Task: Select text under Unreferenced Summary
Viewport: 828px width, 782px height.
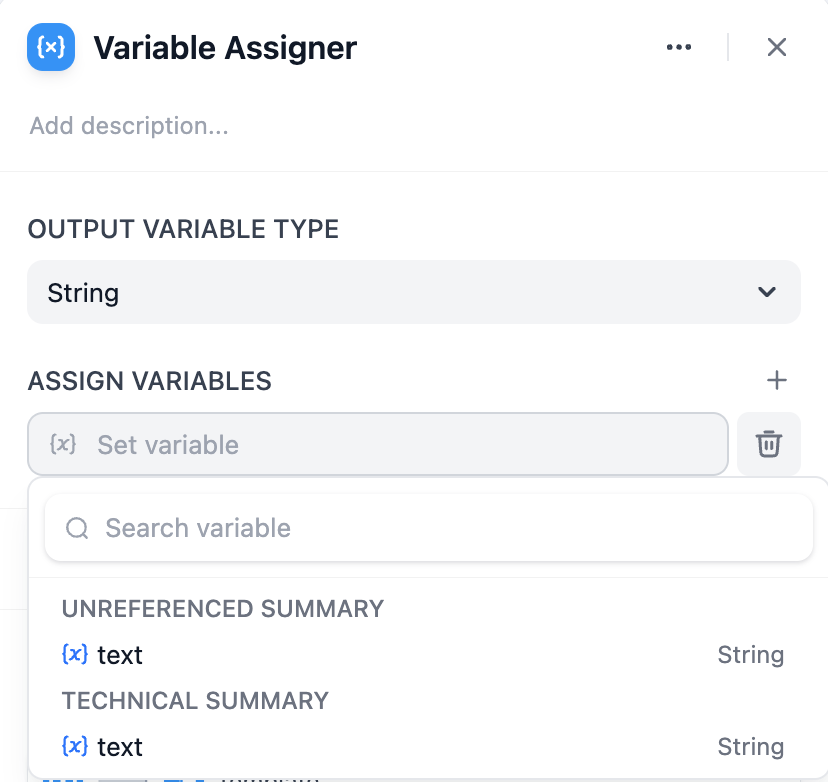Action: 120,655
